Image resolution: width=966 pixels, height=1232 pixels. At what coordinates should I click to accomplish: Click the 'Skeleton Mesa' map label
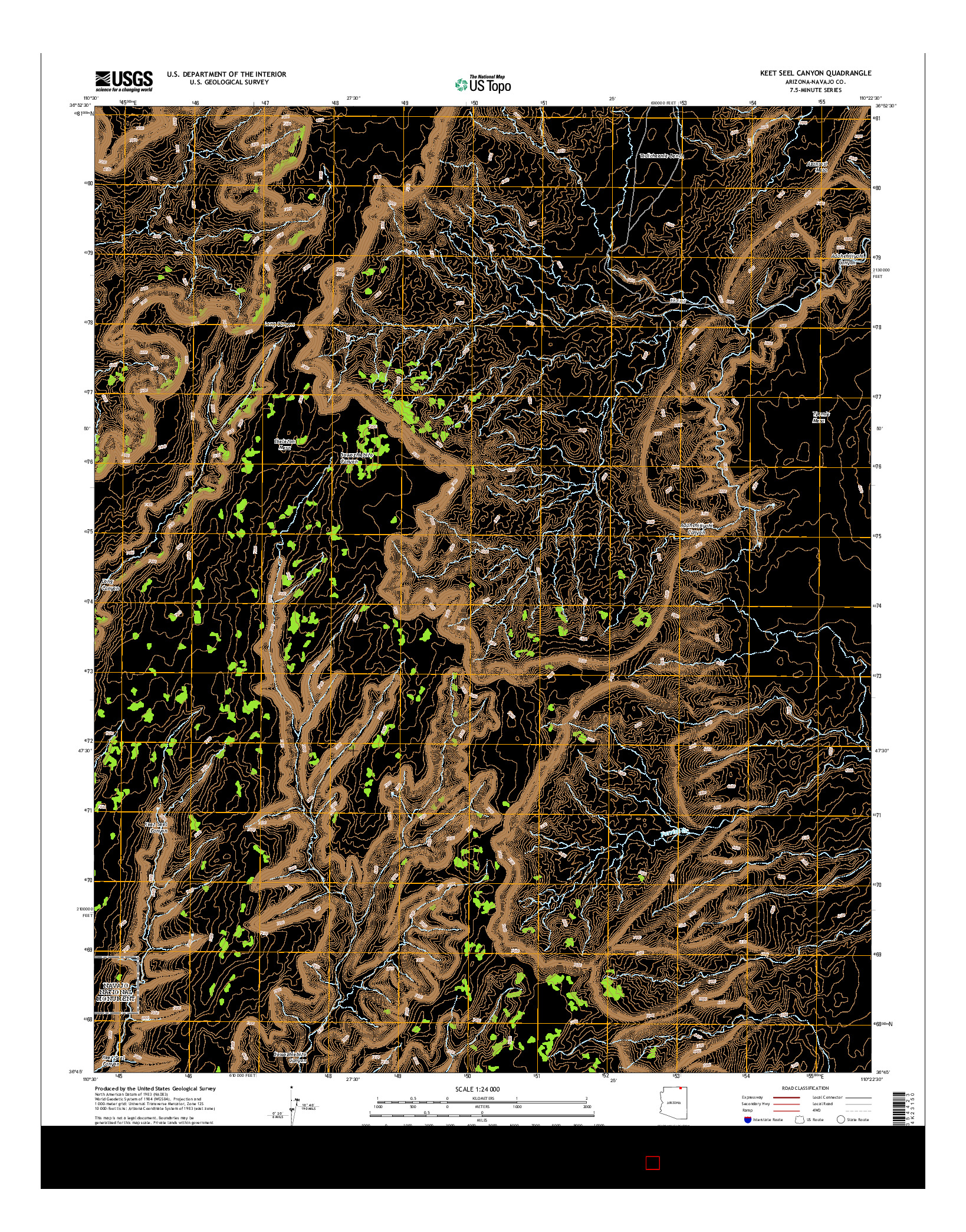(x=285, y=444)
